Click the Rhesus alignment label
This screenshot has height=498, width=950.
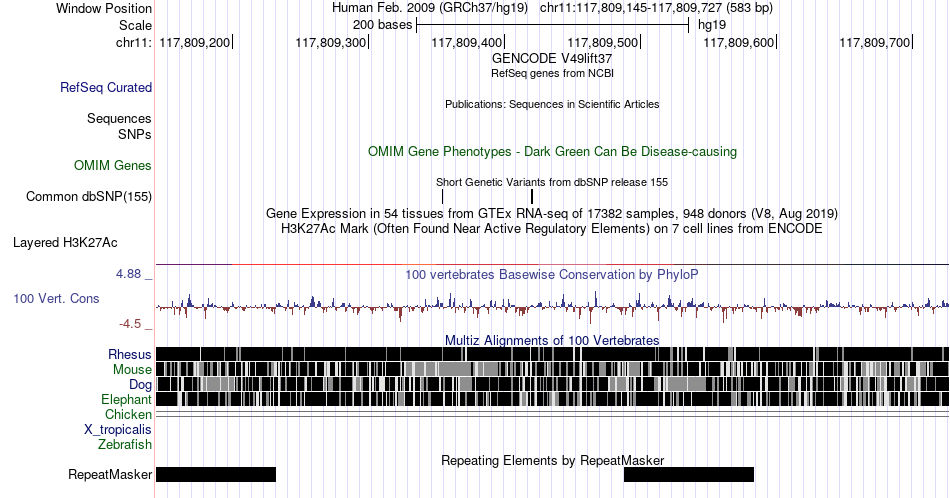(x=130, y=354)
